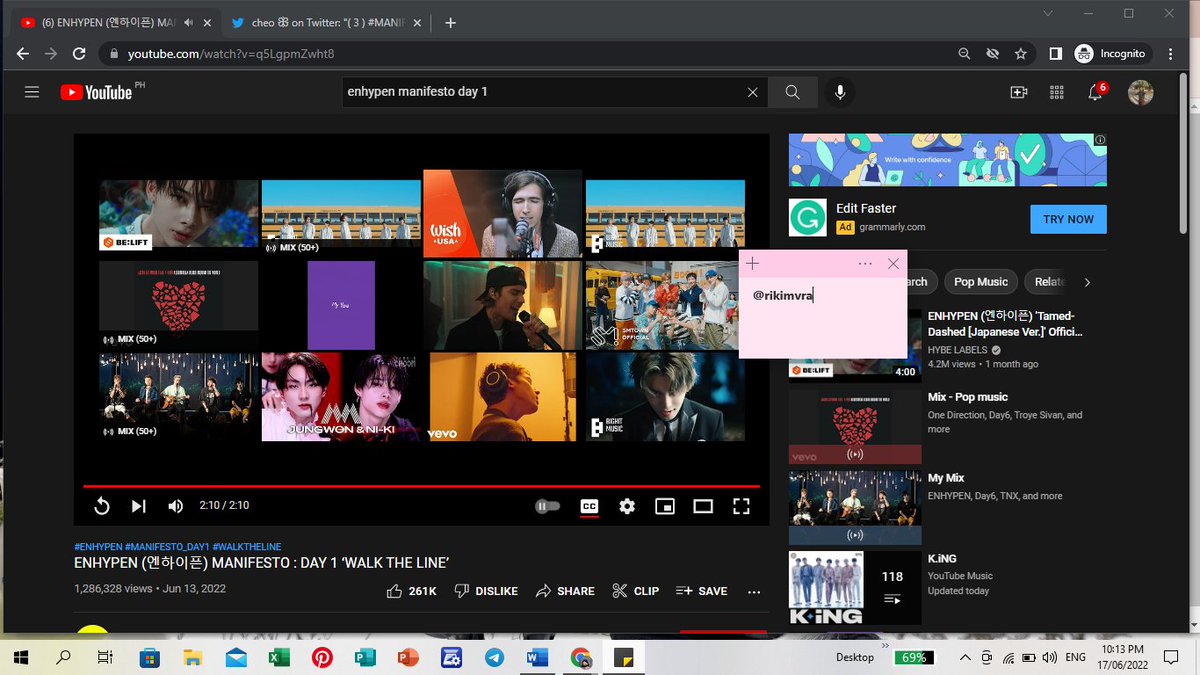Toggle closed captions CC
The width and height of the screenshot is (1200, 675).
tap(589, 506)
